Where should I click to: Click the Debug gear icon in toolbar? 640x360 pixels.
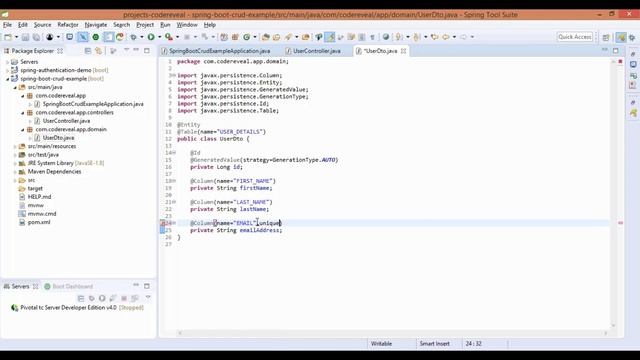pos(133,37)
